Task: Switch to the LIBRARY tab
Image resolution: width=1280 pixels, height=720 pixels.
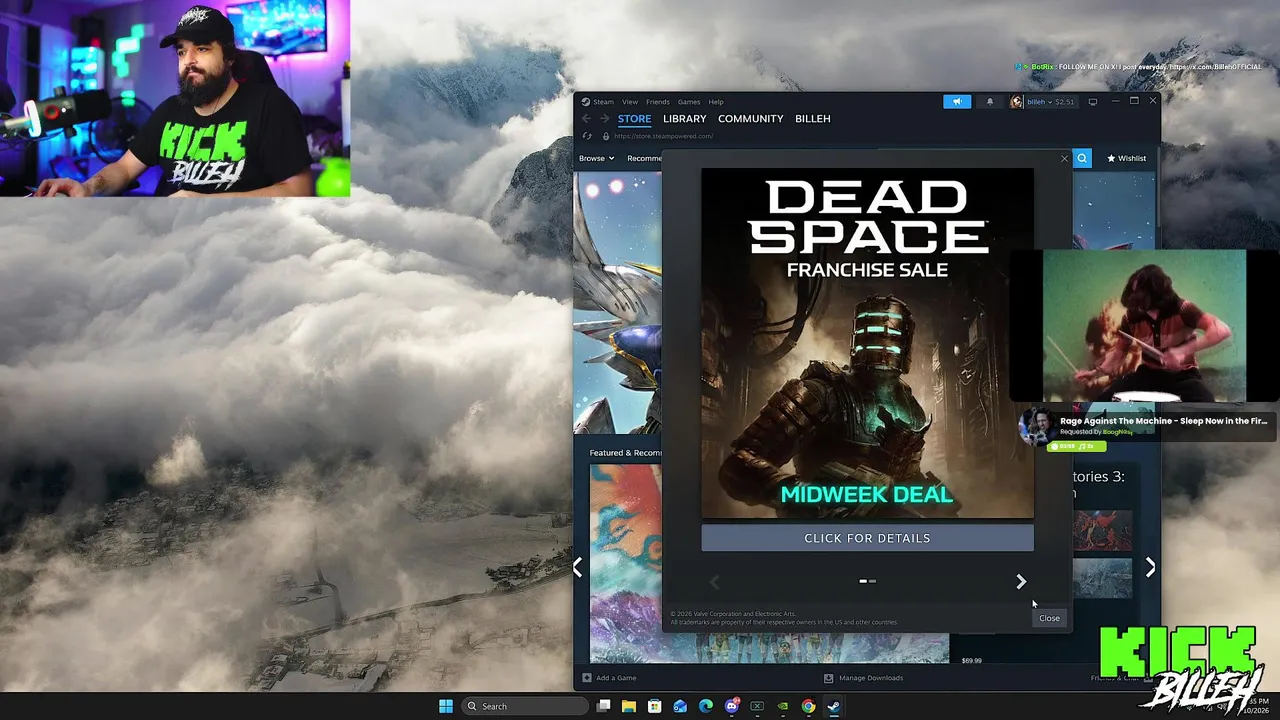Action: point(685,119)
